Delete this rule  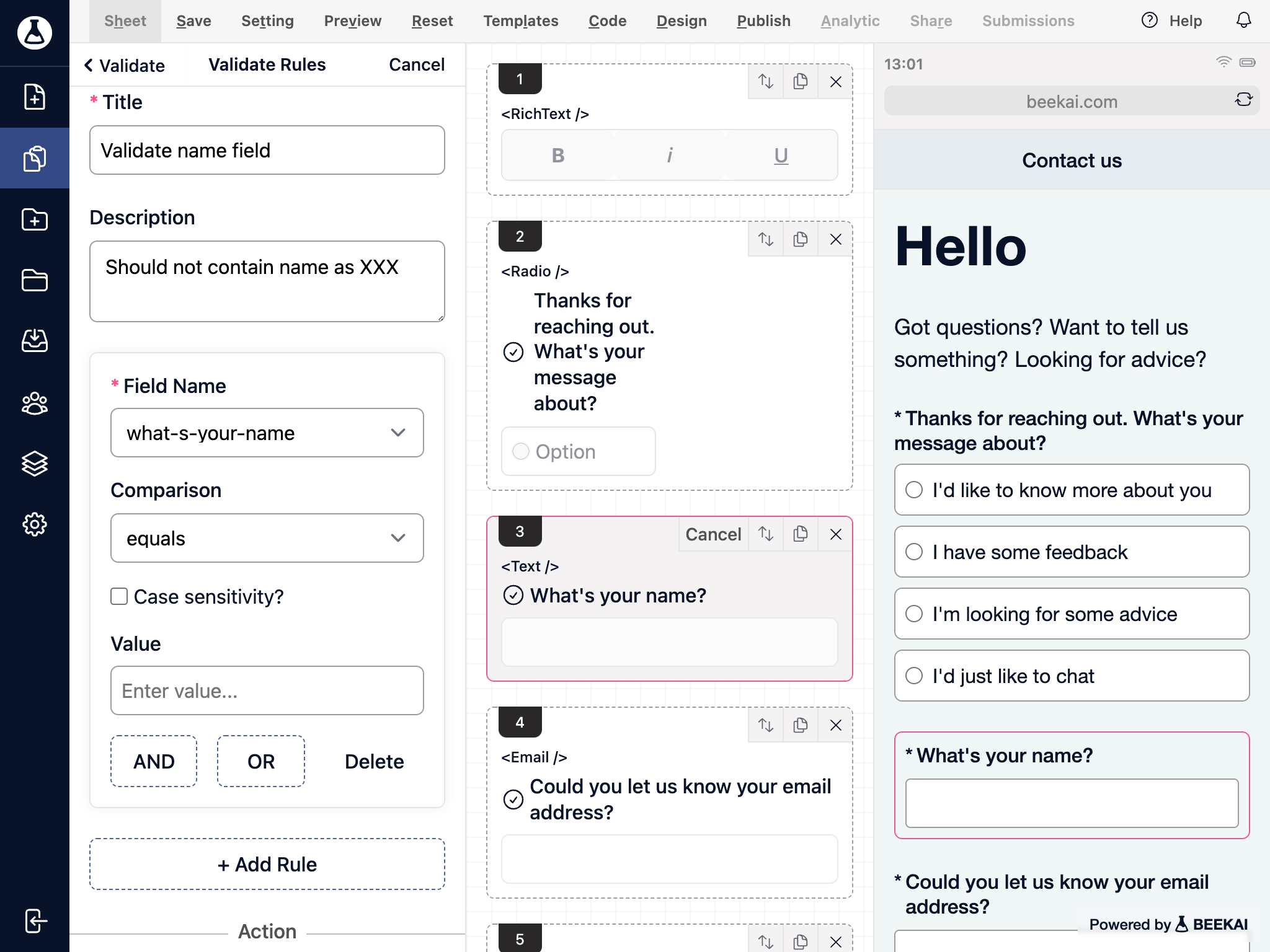click(374, 761)
